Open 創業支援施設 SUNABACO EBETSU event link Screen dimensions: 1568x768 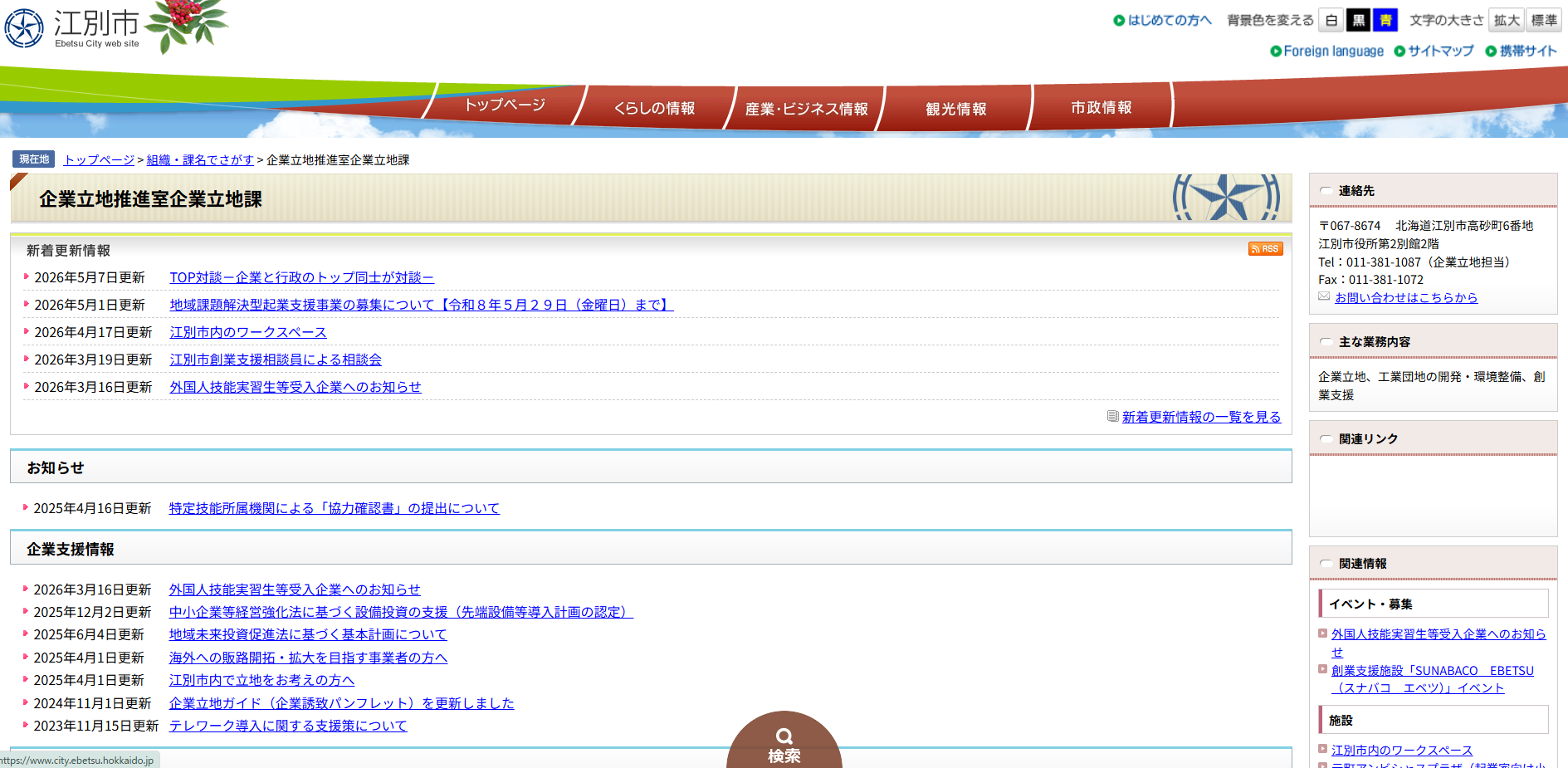click(x=1433, y=679)
